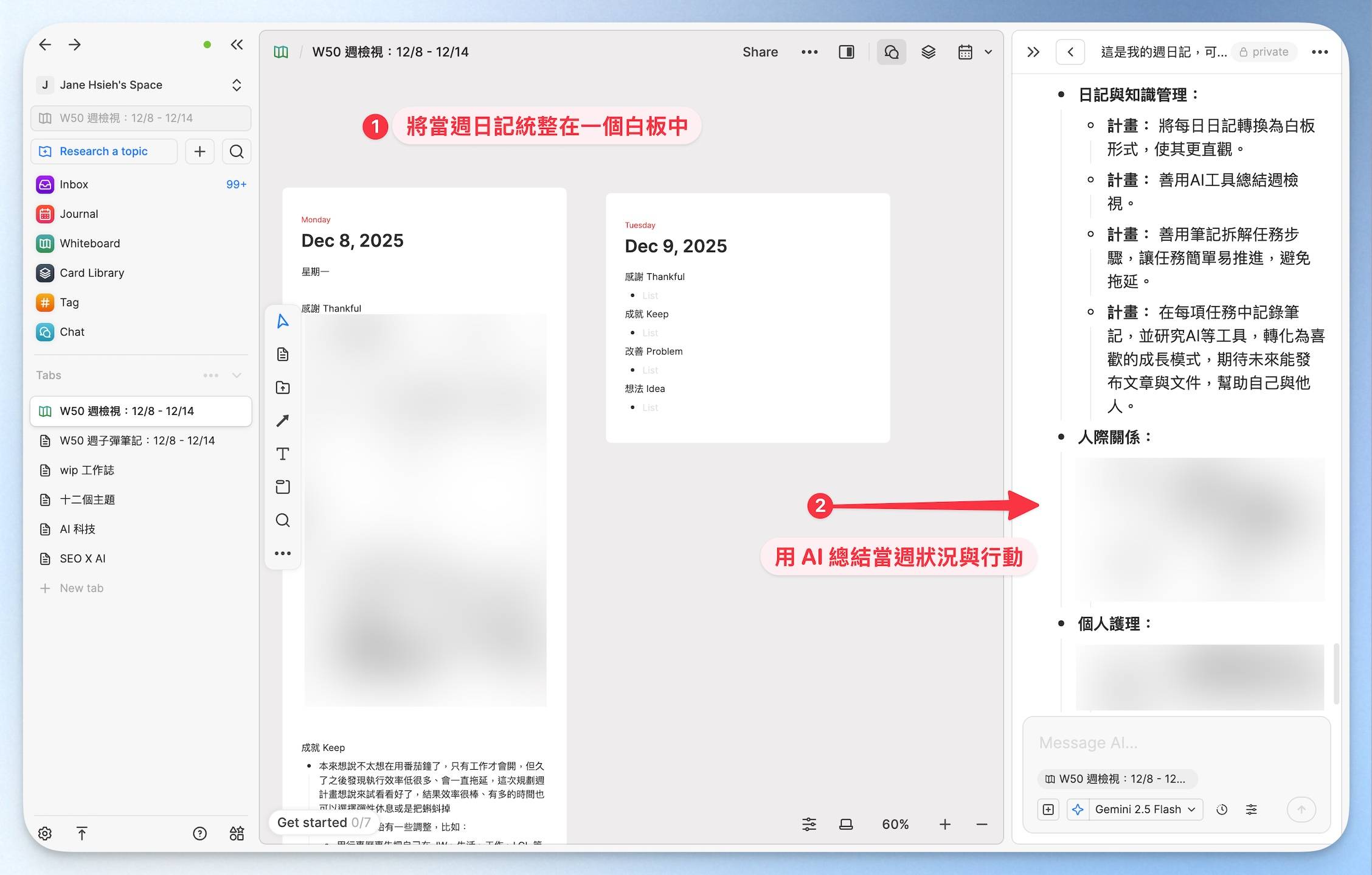Open settings gear in sidebar footer

[x=45, y=833]
